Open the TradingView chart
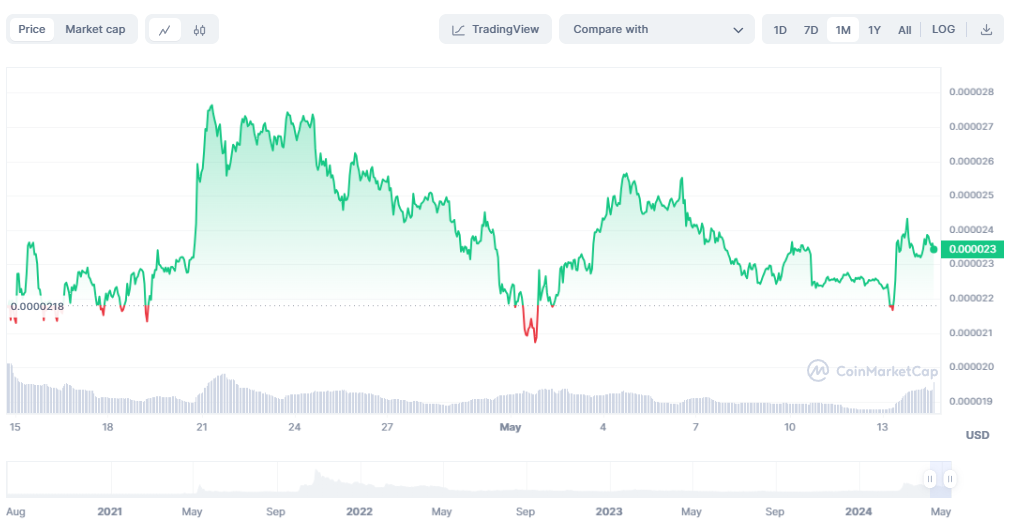 495,30
